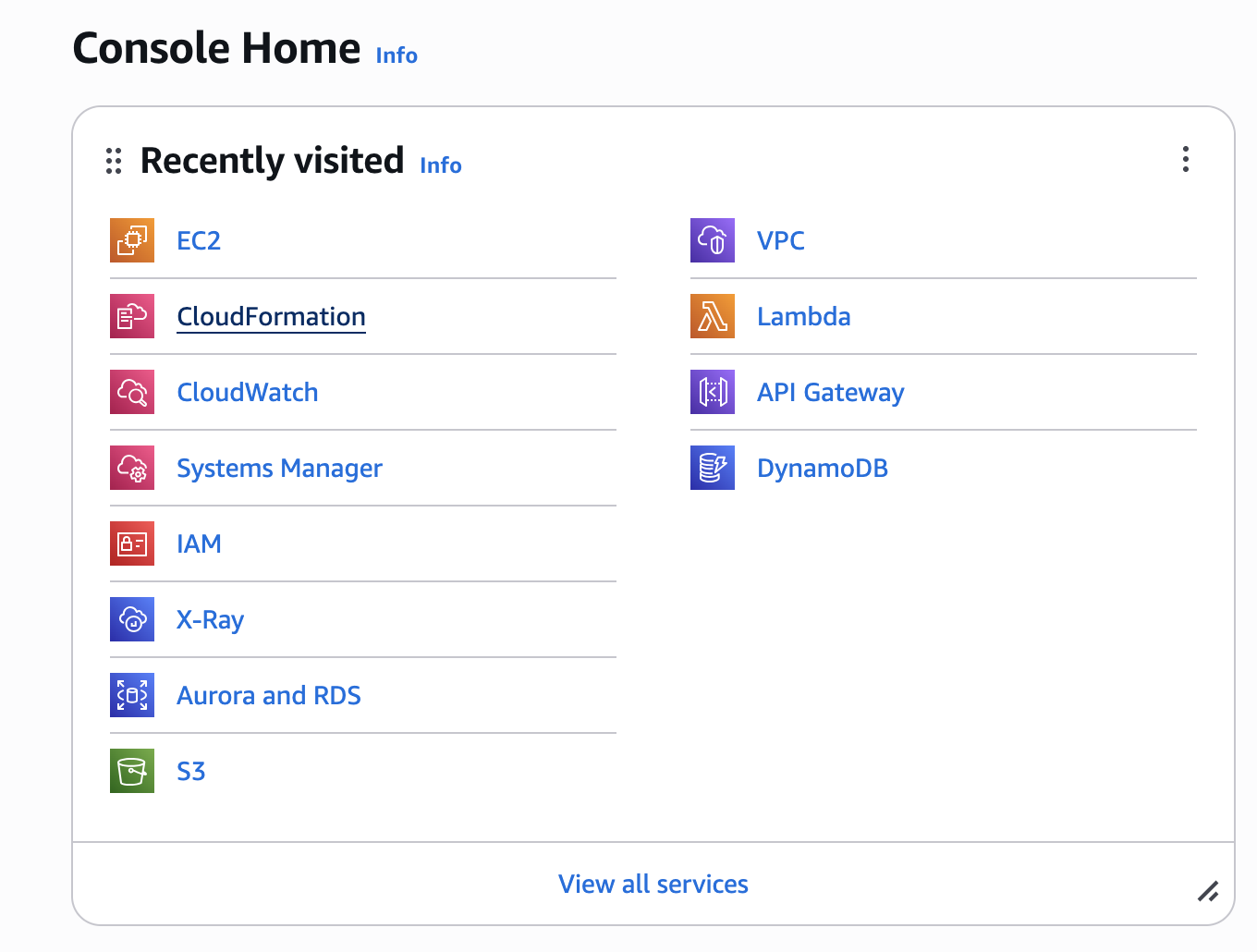Click the VPC service icon
Image resolution: width=1257 pixels, height=952 pixels.
(x=712, y=240)
